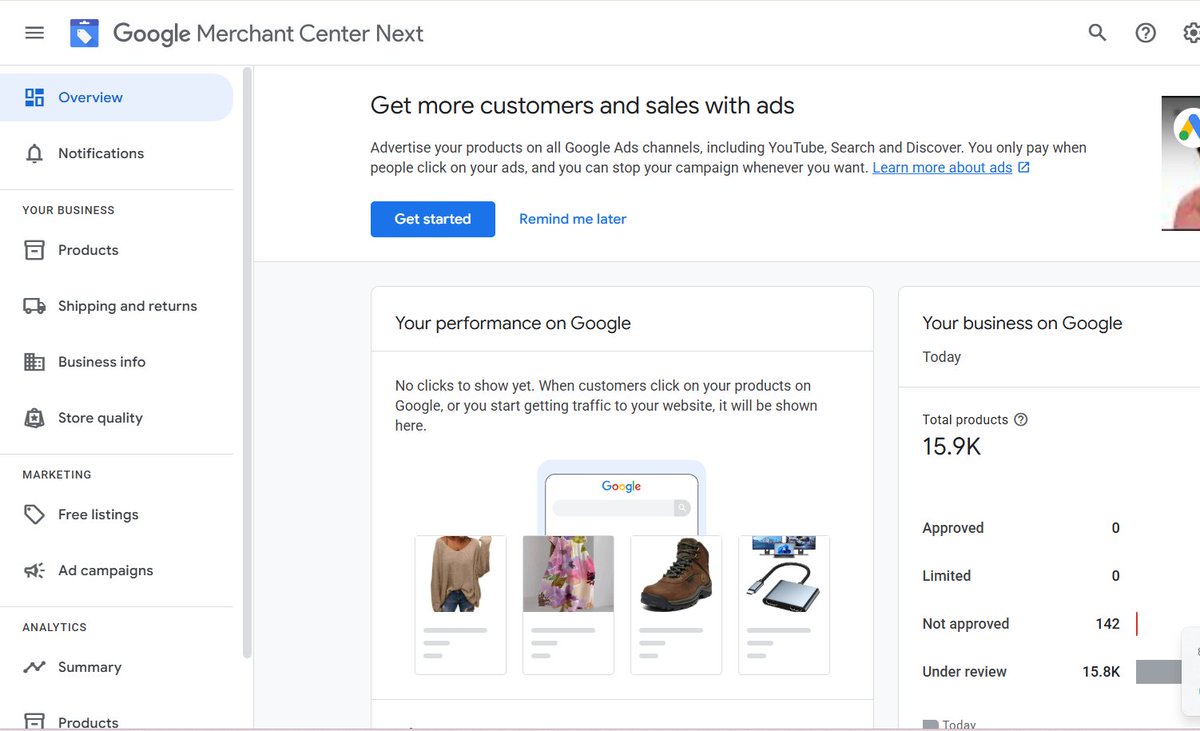The height and width of the screenshot is (731, 1200).
Task: Click the Ad campaigns megaphone icon
Action: (x=34, y=570)
